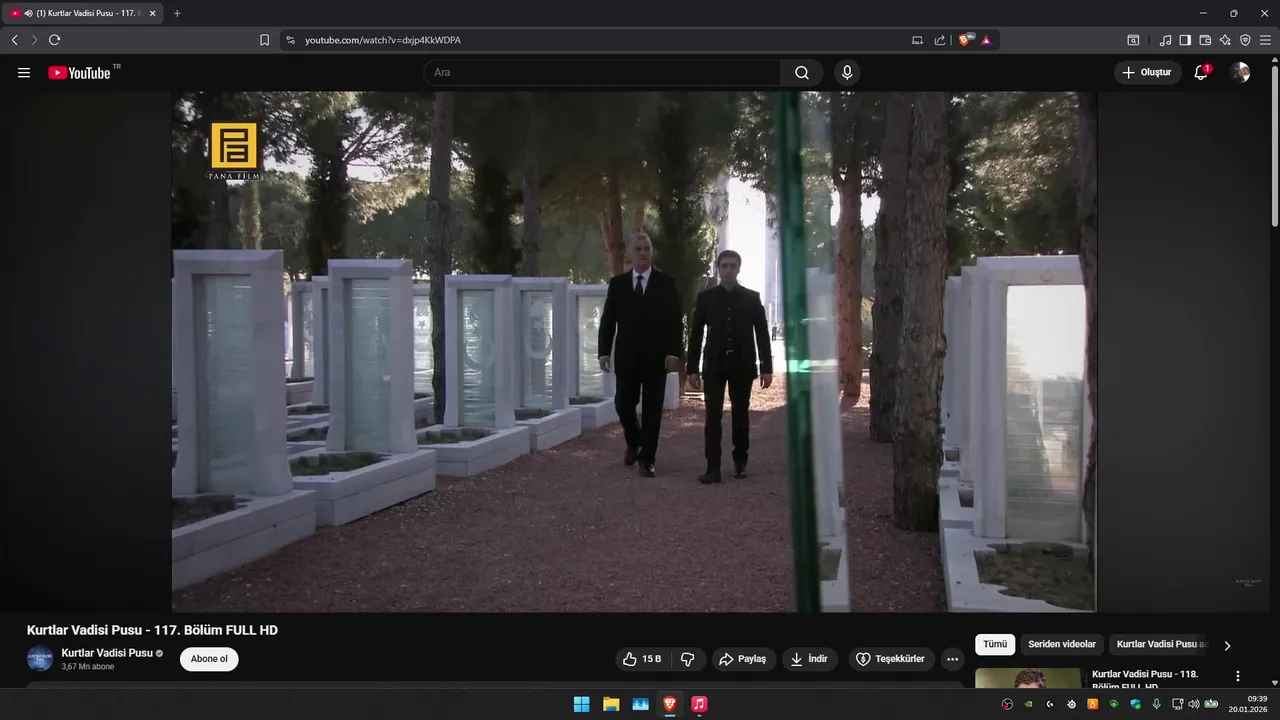Open Brave VPN shield icon
Screen dimensions: 1280x720
click(1245, 40)
